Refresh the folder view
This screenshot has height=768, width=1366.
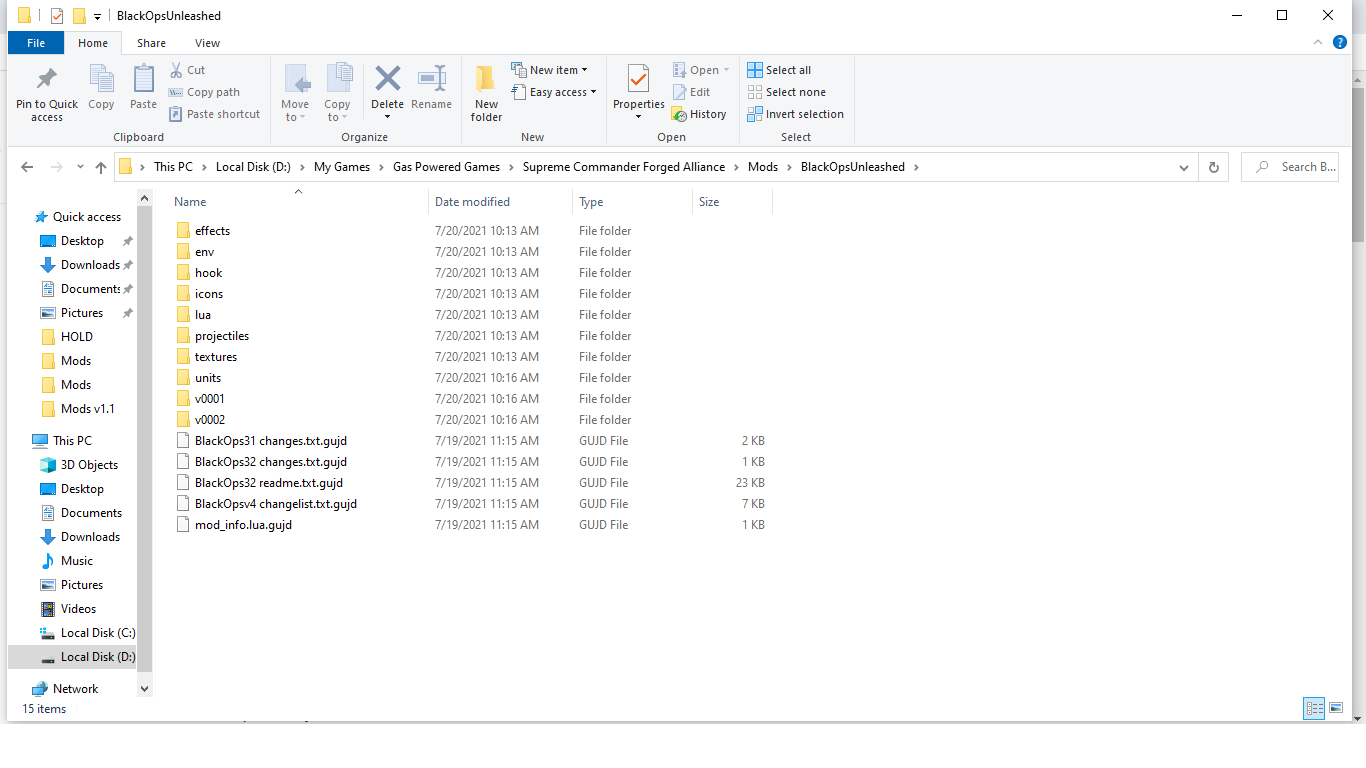tap(1214, 167)
